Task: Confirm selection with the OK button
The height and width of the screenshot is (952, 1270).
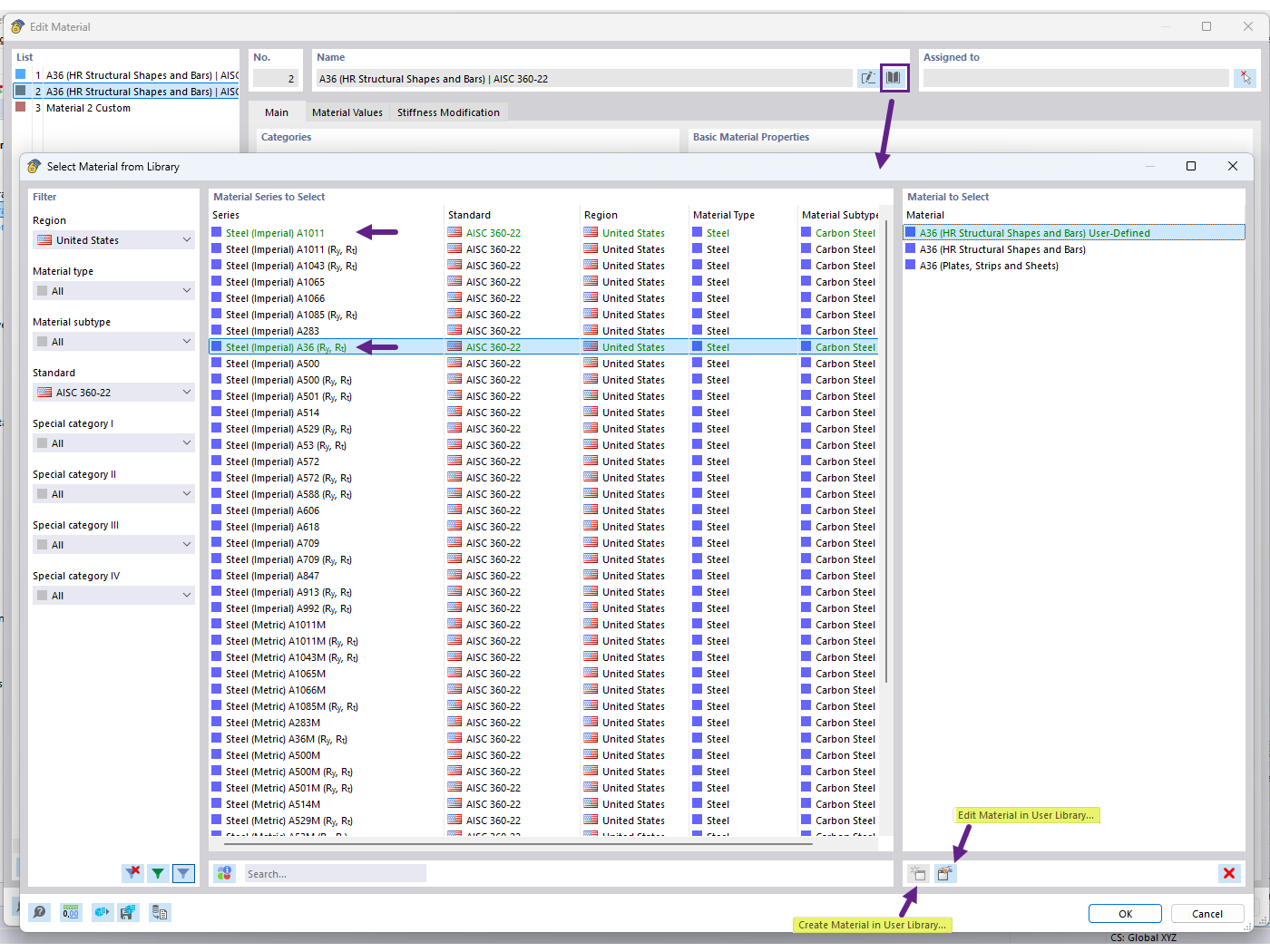Action: [x=1125, y=913]
